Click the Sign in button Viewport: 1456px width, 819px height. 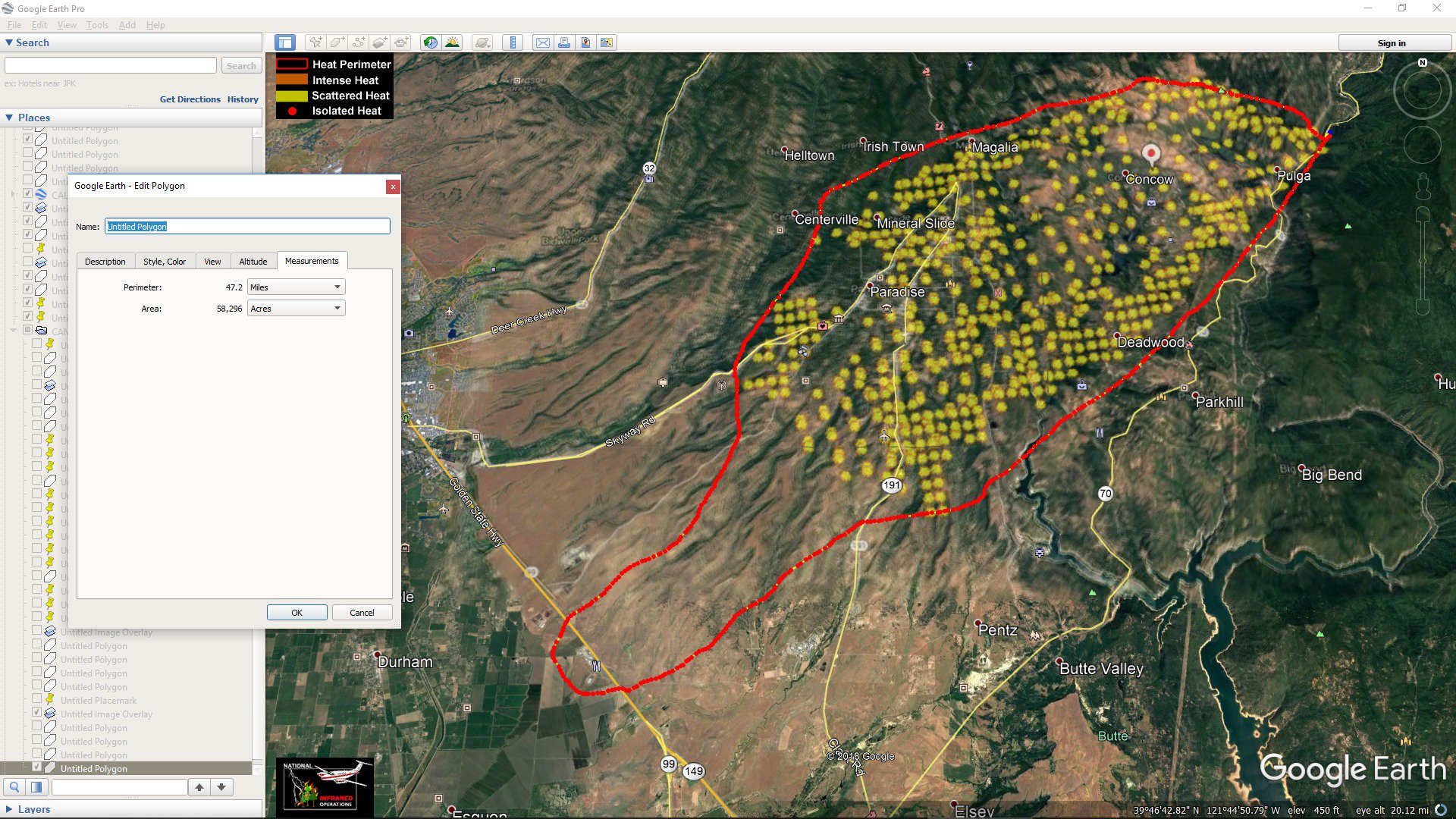[x=1392, y=43]
